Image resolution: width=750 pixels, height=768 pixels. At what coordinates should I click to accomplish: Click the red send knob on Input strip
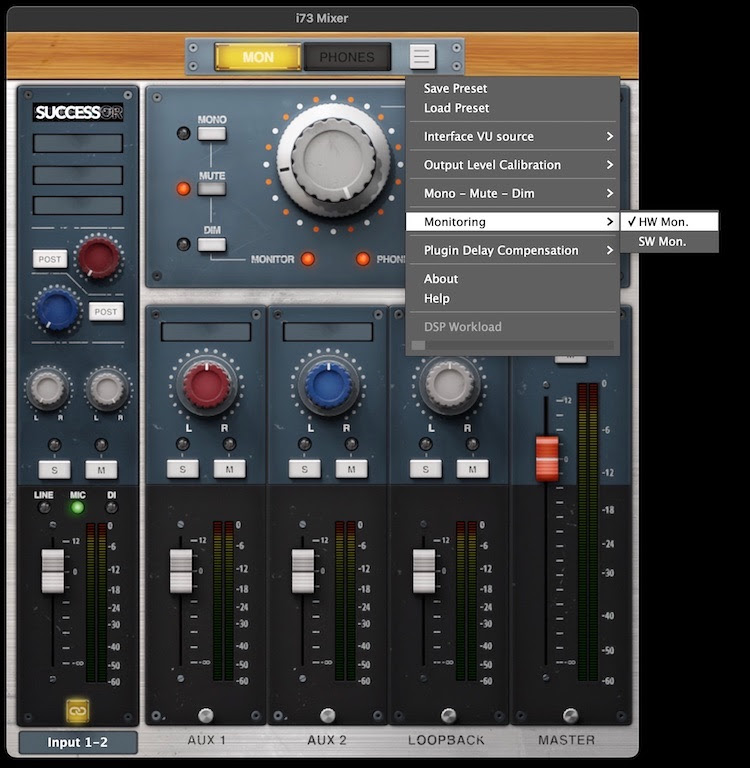point(99,257)
